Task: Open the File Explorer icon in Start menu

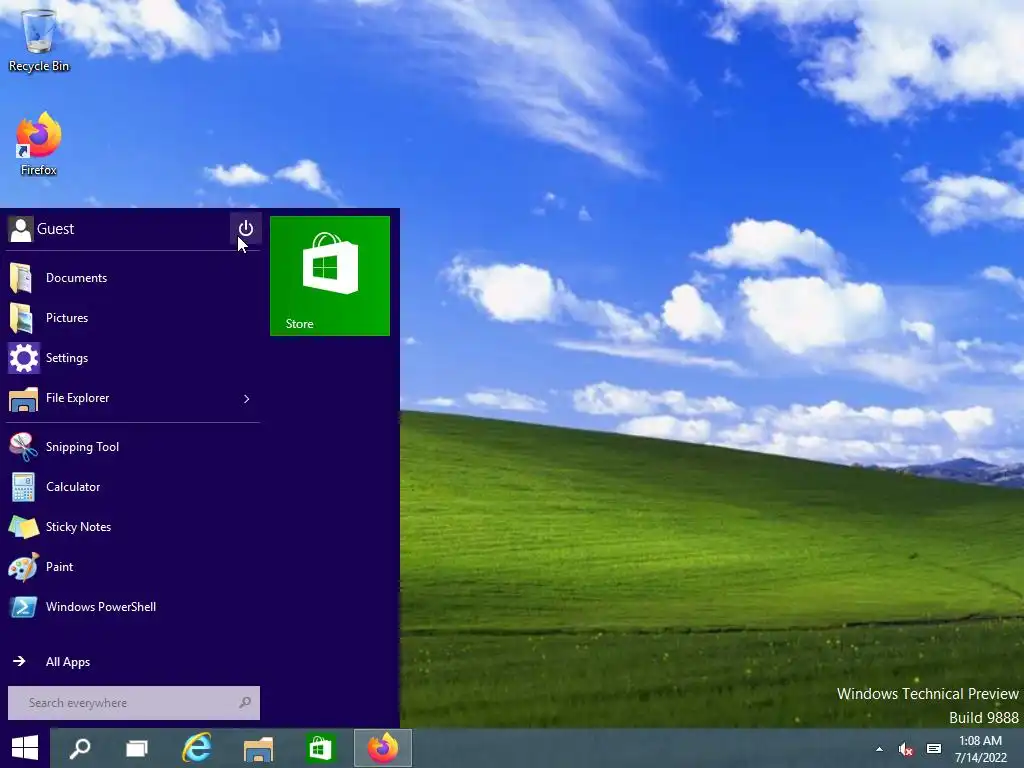Action: click(24, 398)
